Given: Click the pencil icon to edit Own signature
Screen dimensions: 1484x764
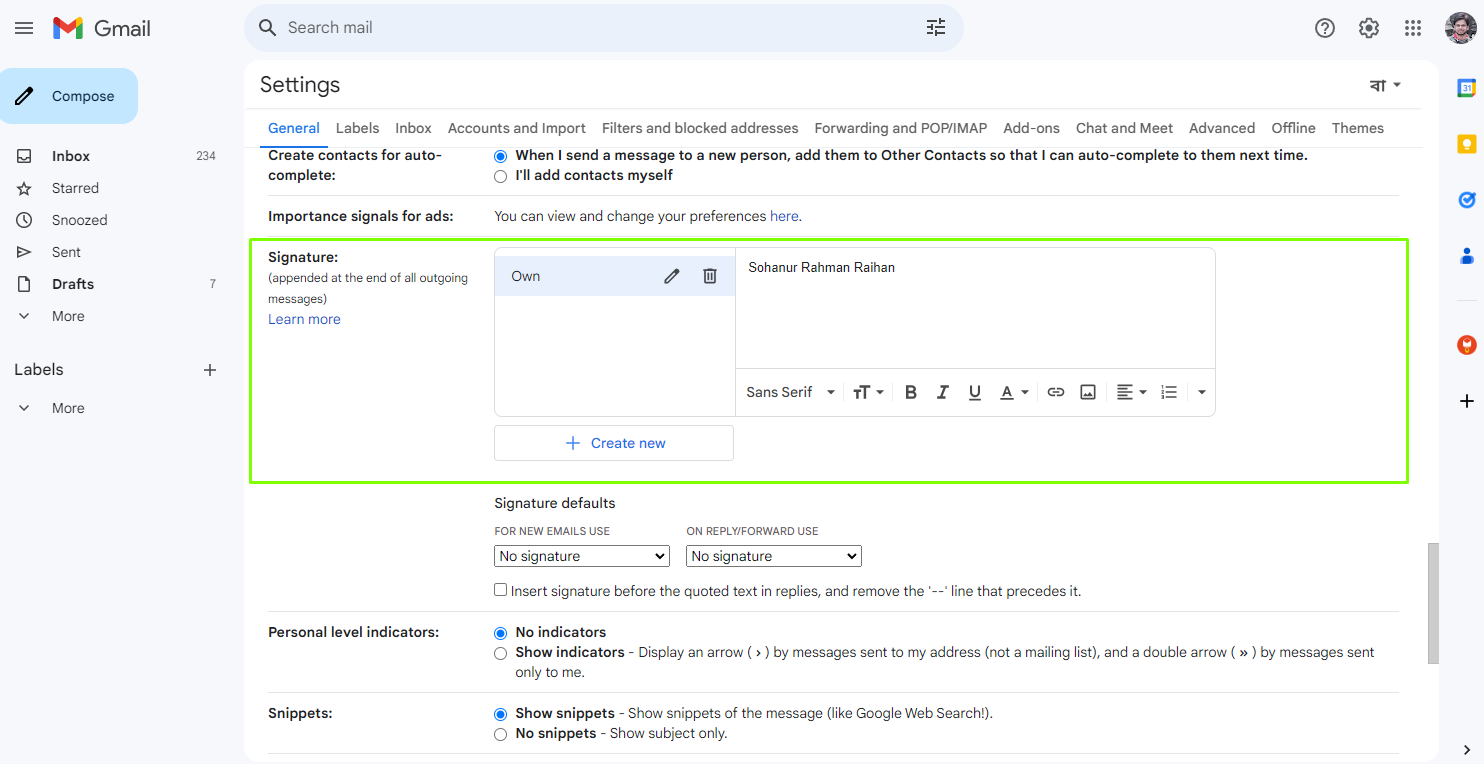Looking at the screenshot, I should pos(672,276).
